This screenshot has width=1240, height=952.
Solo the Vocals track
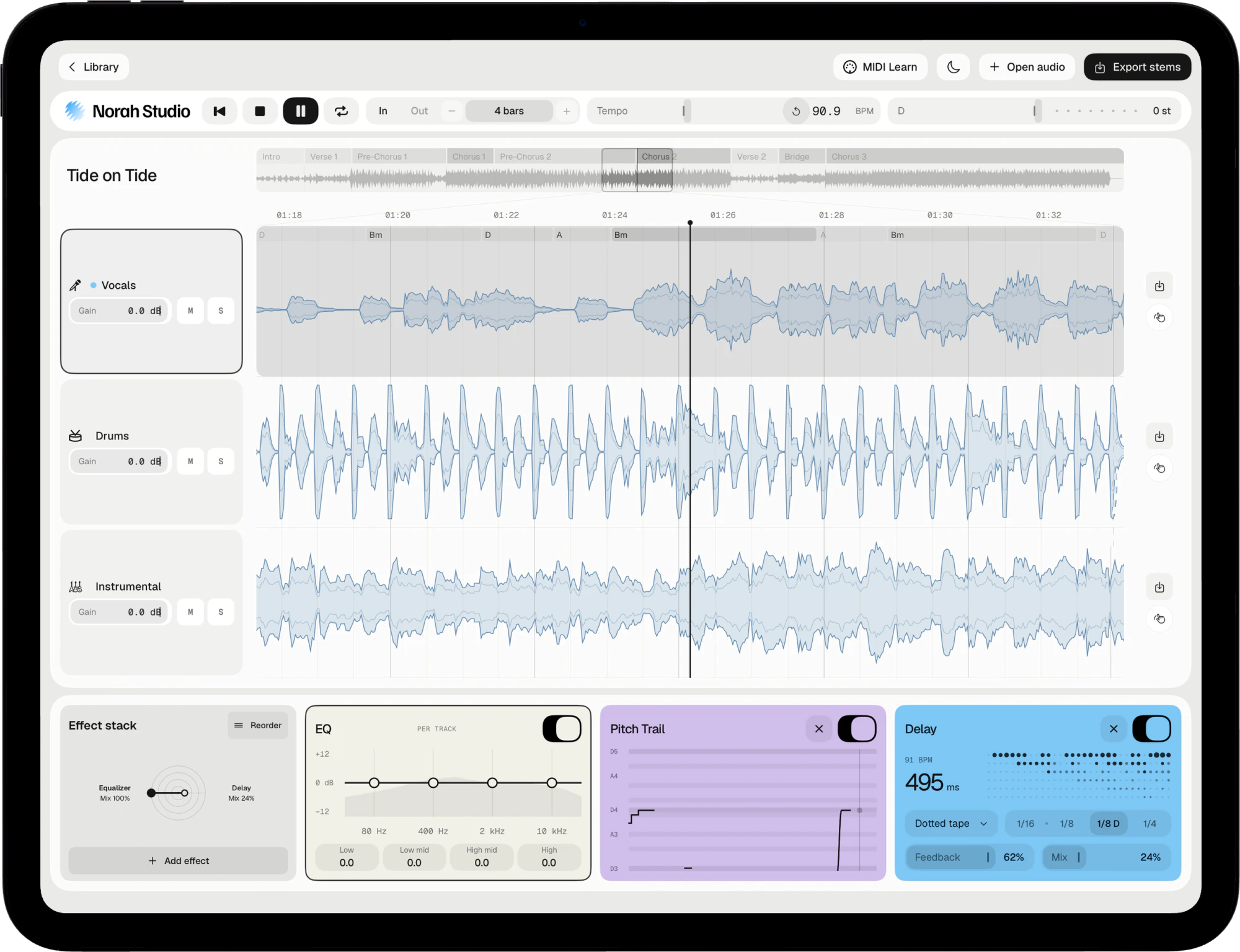(221, 311)
